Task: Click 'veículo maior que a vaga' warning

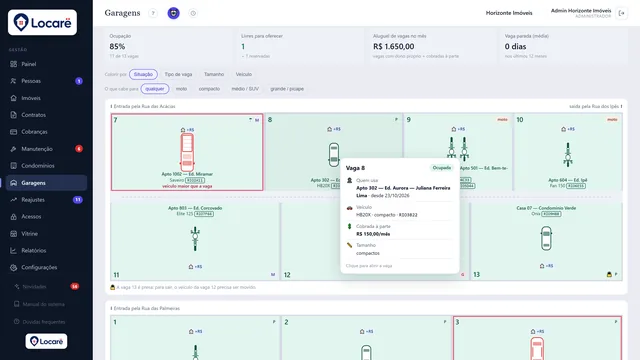Action: pyautogui.click(x=187, y=186)
